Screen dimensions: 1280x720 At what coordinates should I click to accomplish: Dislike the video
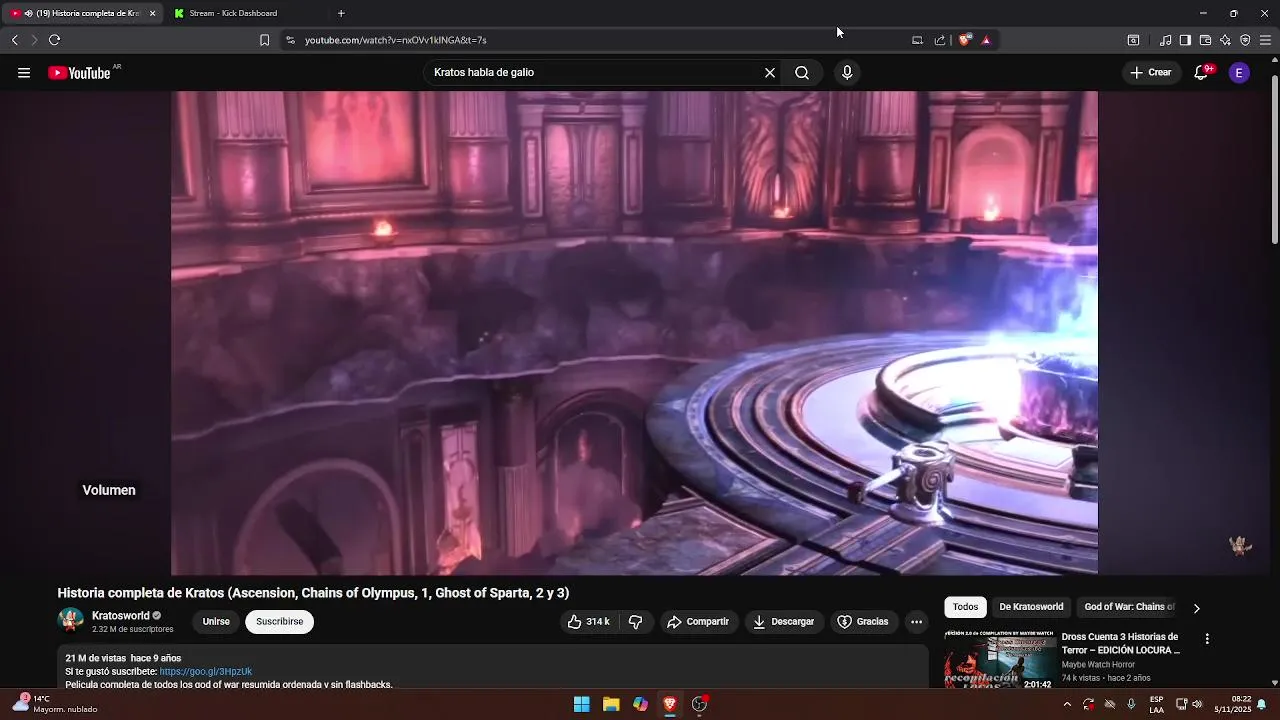(x=636, y=622)
